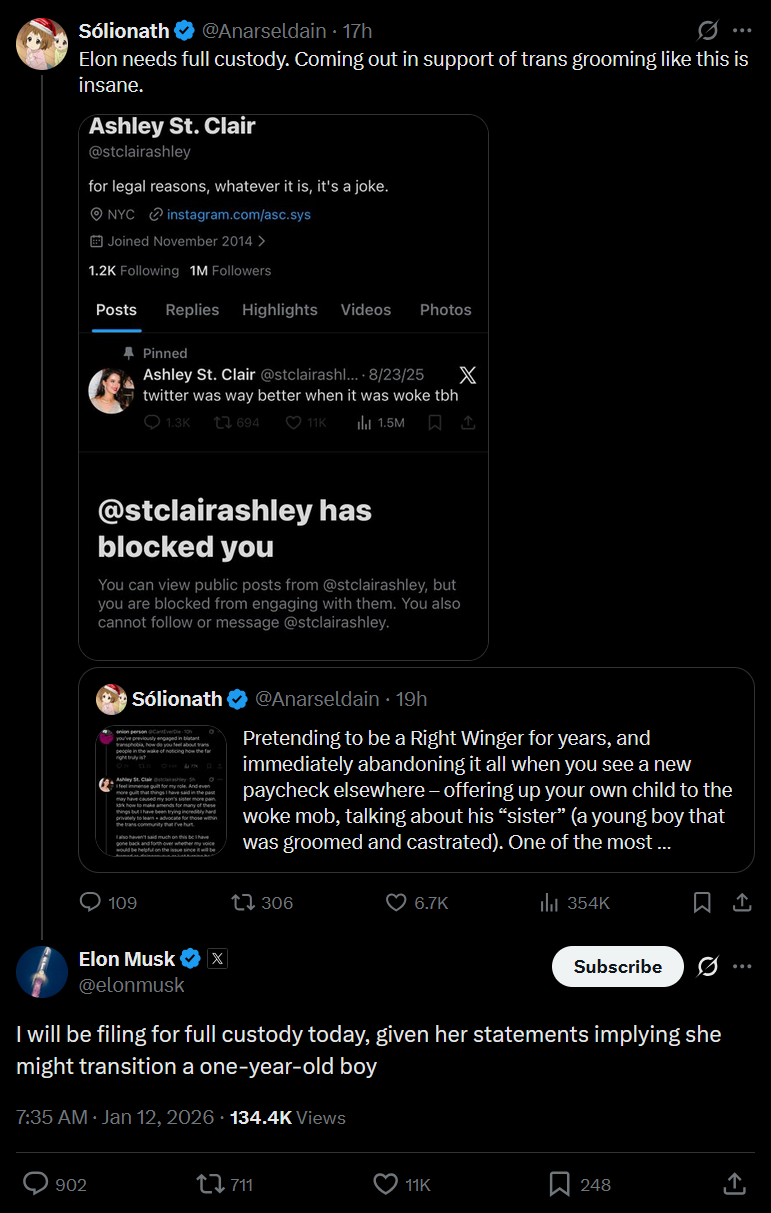The height and width of the screenshot is (1213, 771).
Task: Like Elon Musk's post
Action: (x=385, y=1185)
